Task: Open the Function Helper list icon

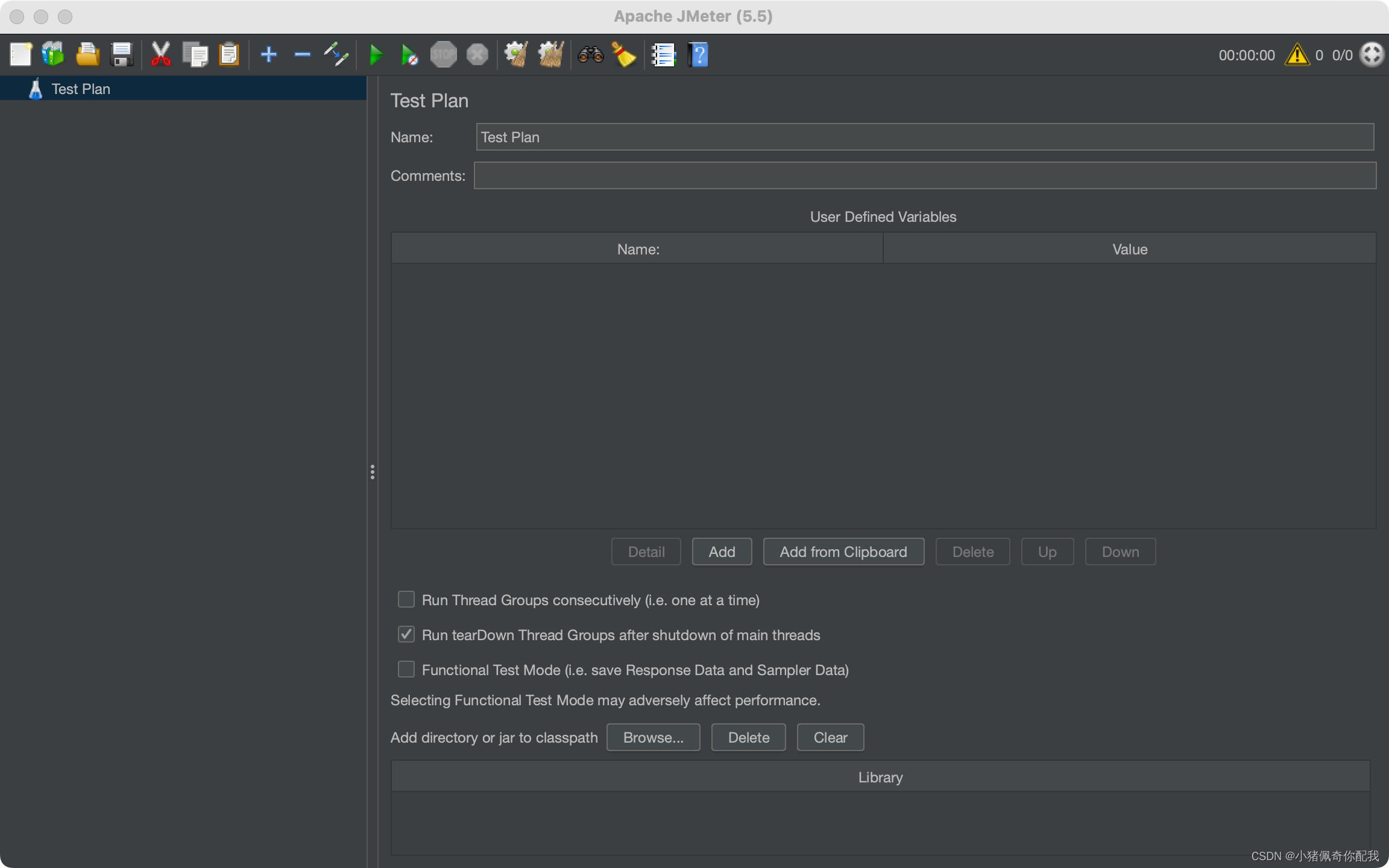Action: 663,55
